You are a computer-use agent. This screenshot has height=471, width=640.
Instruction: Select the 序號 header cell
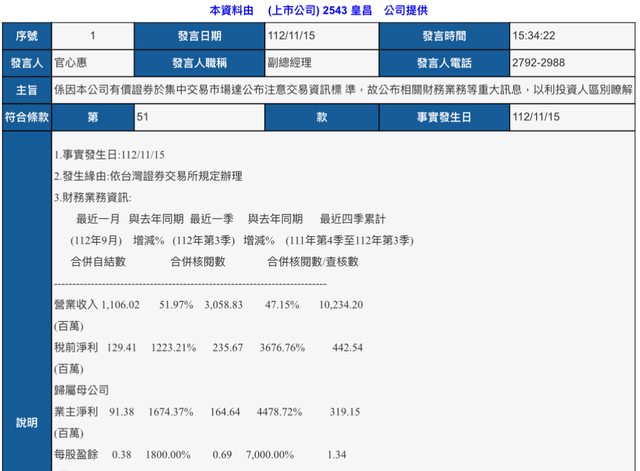pos(26,36)
